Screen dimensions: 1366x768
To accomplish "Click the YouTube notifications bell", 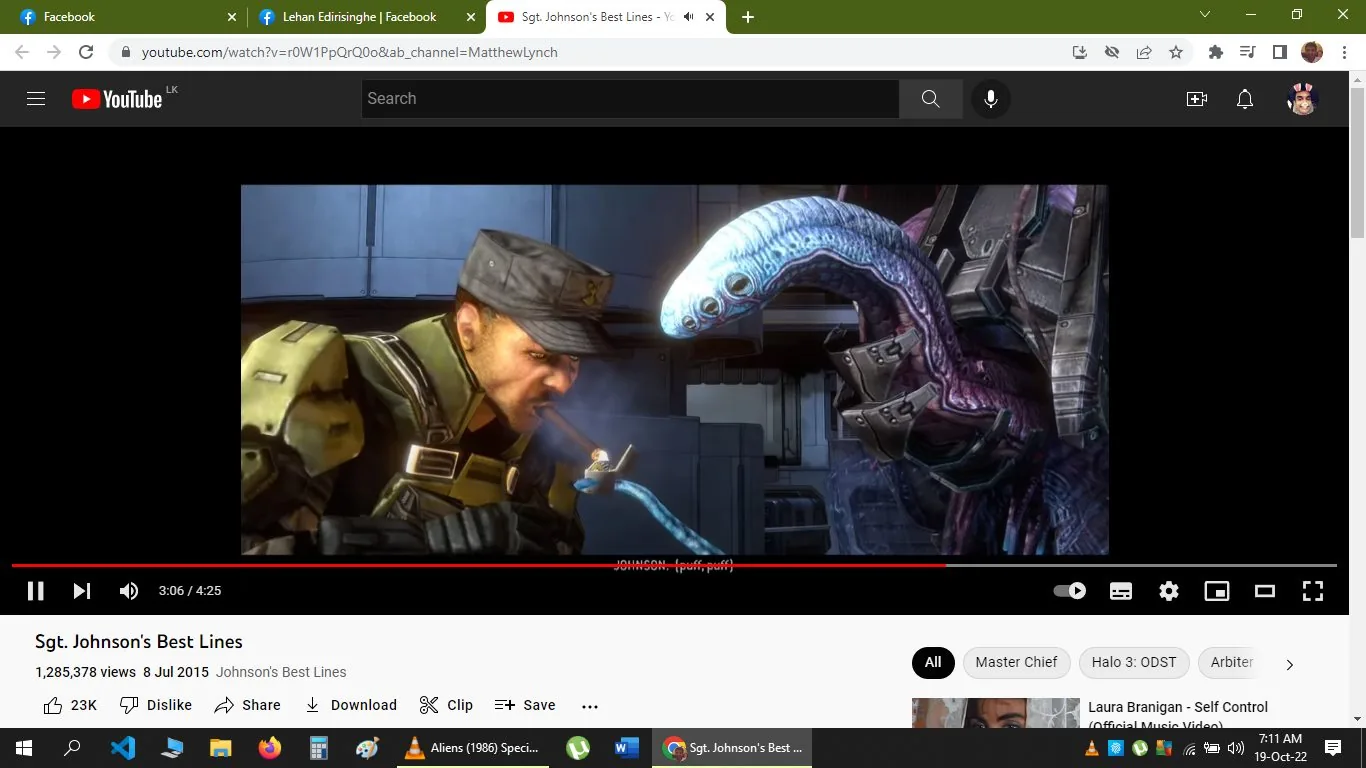I will (1244, 98).
